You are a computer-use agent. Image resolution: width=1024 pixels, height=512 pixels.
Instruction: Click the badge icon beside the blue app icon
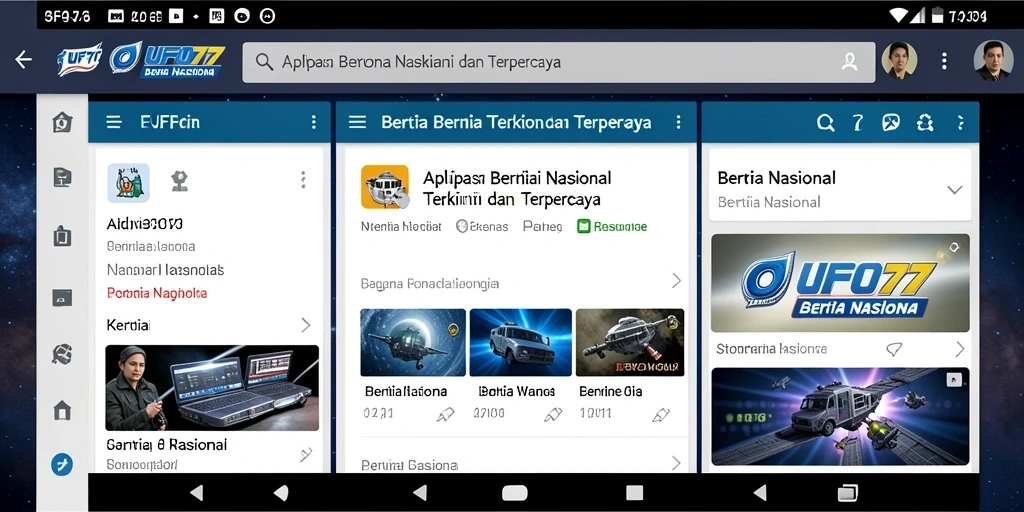click(180, 181)
